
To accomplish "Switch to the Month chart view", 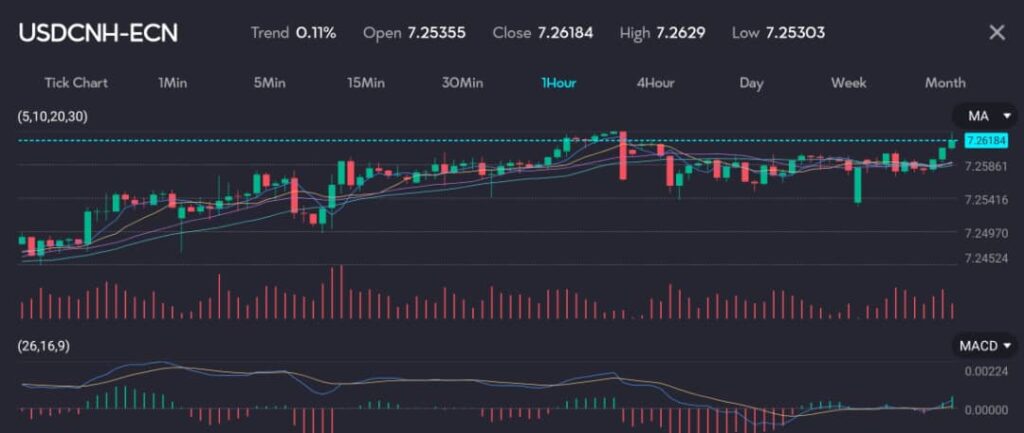I will 945,83.
